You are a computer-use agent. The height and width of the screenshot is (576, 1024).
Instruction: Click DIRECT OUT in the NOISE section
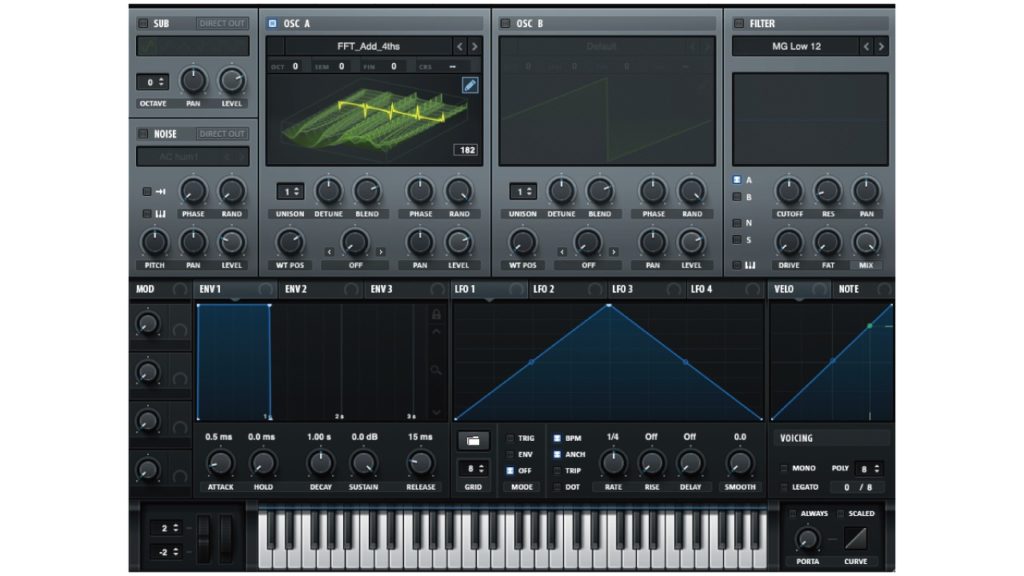[x=222, y=133]
